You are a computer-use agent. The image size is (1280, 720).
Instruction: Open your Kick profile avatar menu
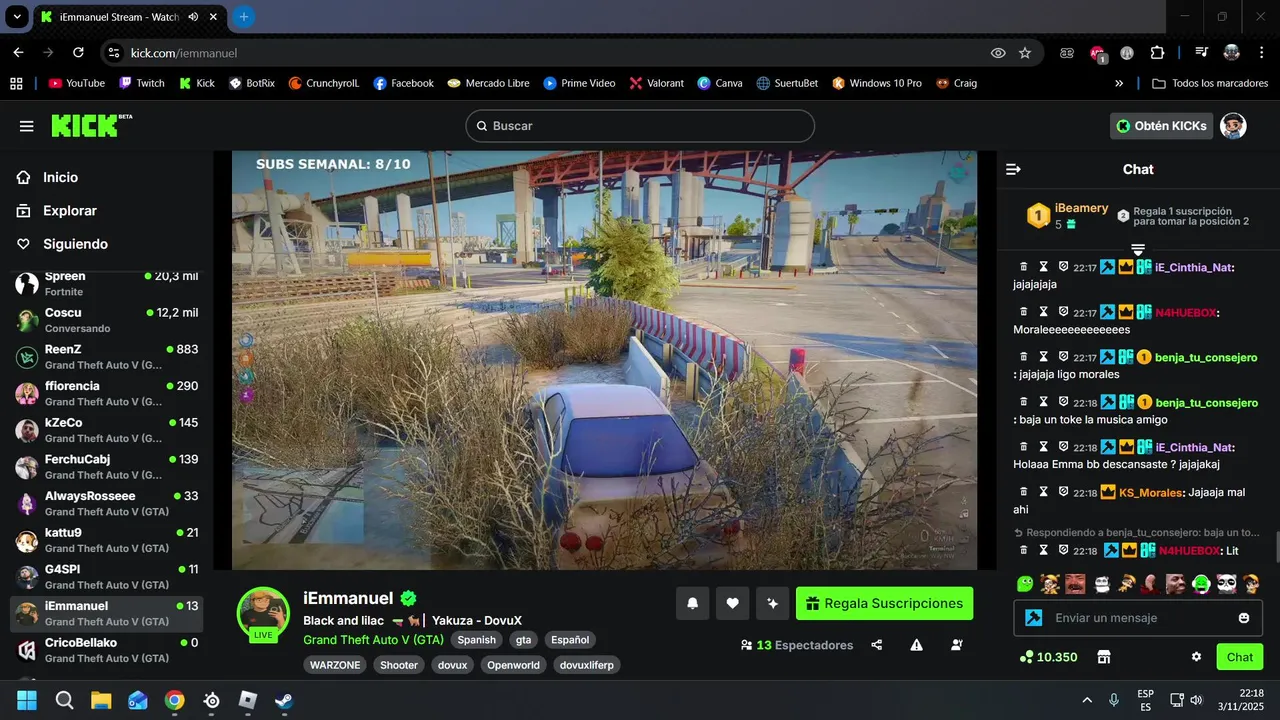[x=1233, y=126]
